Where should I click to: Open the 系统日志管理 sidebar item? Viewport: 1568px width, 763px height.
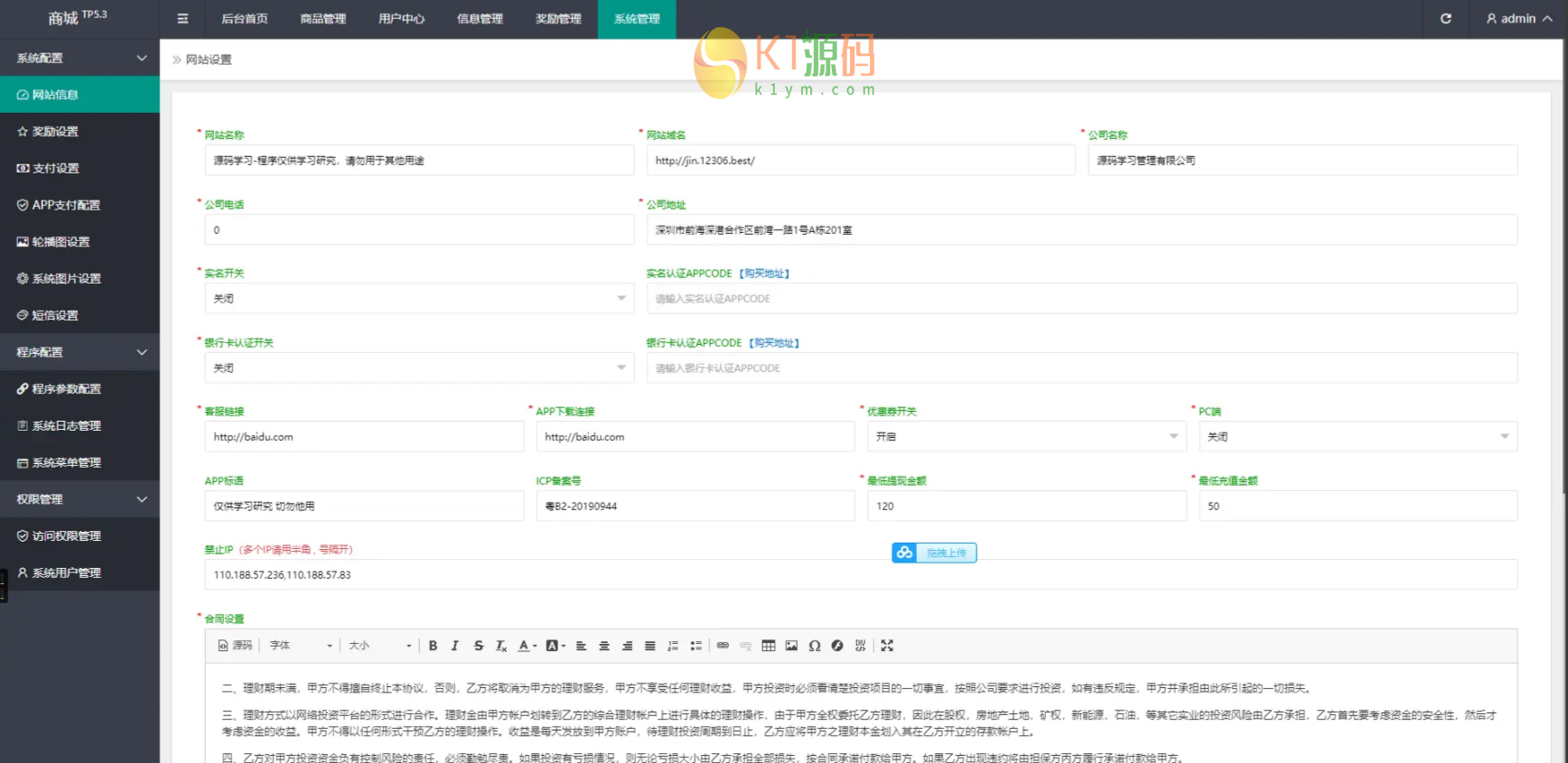(x=79, y=426)
